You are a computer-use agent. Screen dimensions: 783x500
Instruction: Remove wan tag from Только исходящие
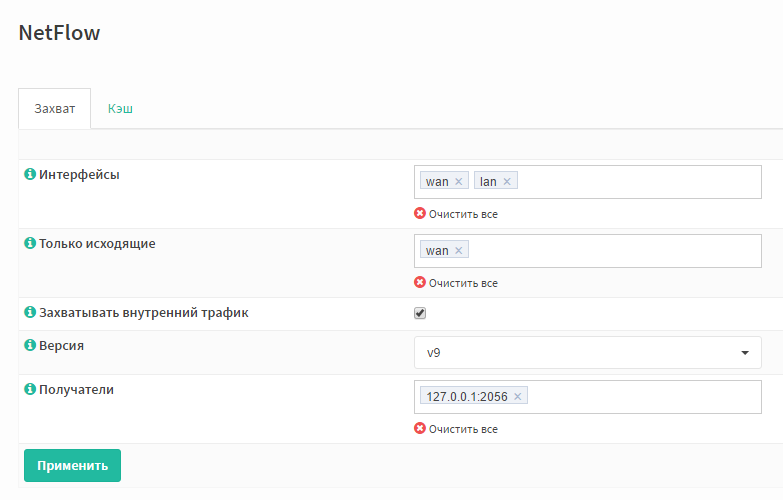[458, 250]
